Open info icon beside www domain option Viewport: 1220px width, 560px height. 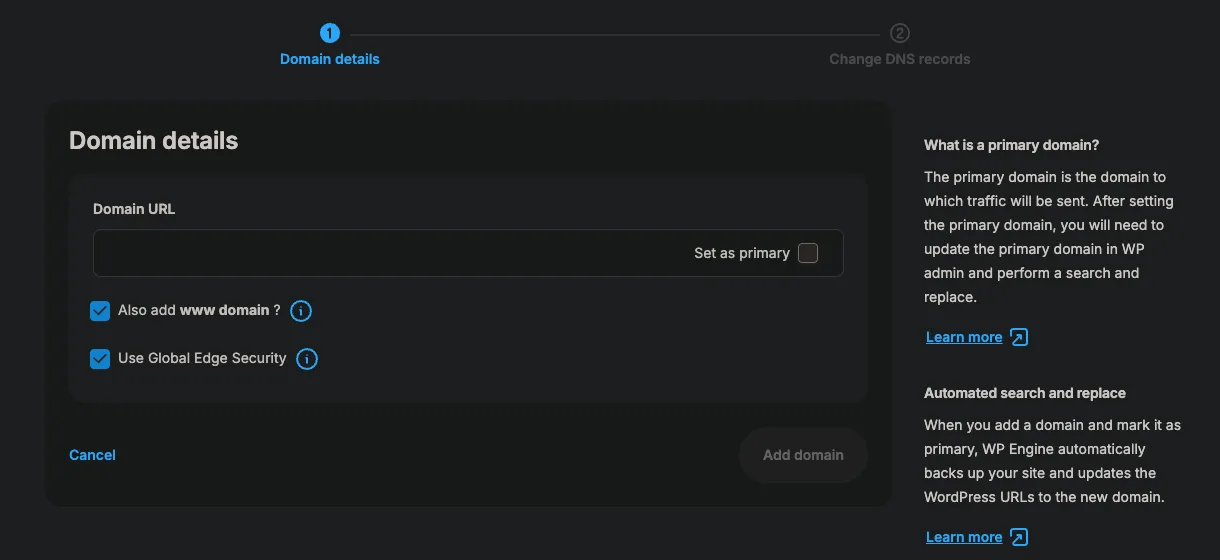point(301,311)
